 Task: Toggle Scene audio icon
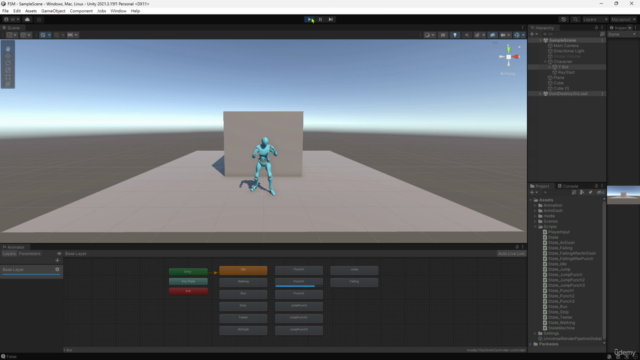(467, 35)
